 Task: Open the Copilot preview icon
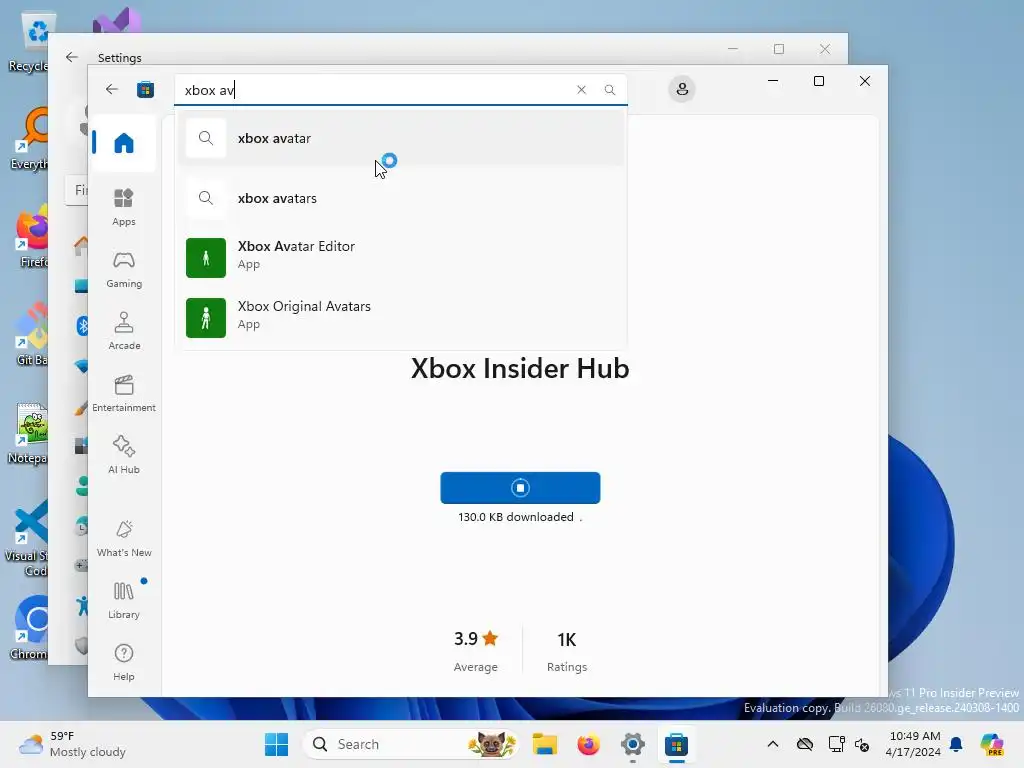(x=992, y=744)
